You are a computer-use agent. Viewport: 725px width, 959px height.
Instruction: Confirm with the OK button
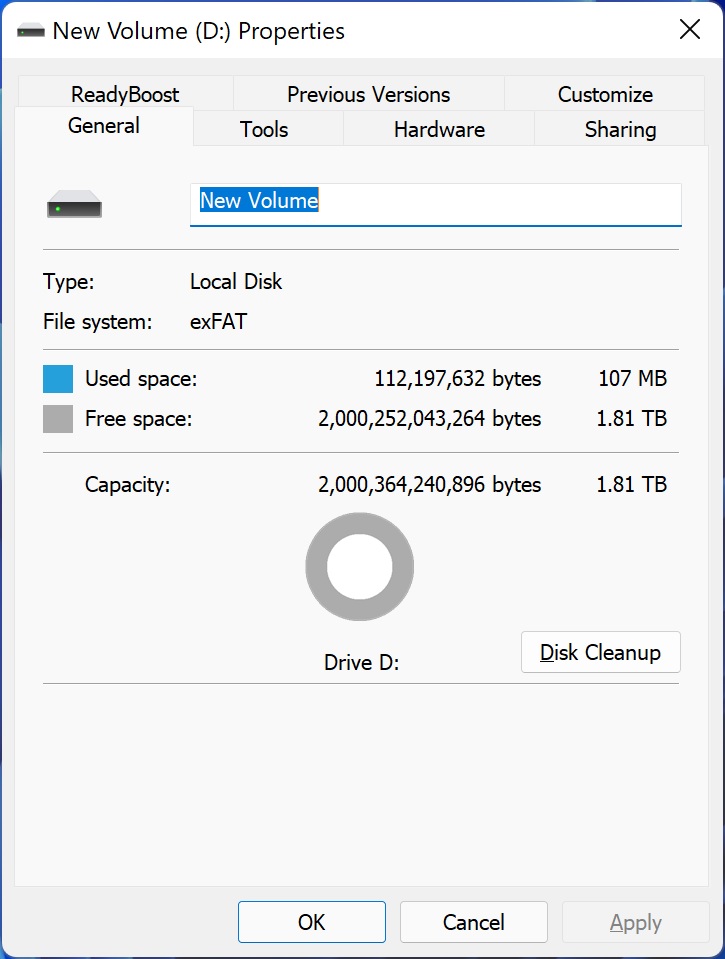pos(312,922)
